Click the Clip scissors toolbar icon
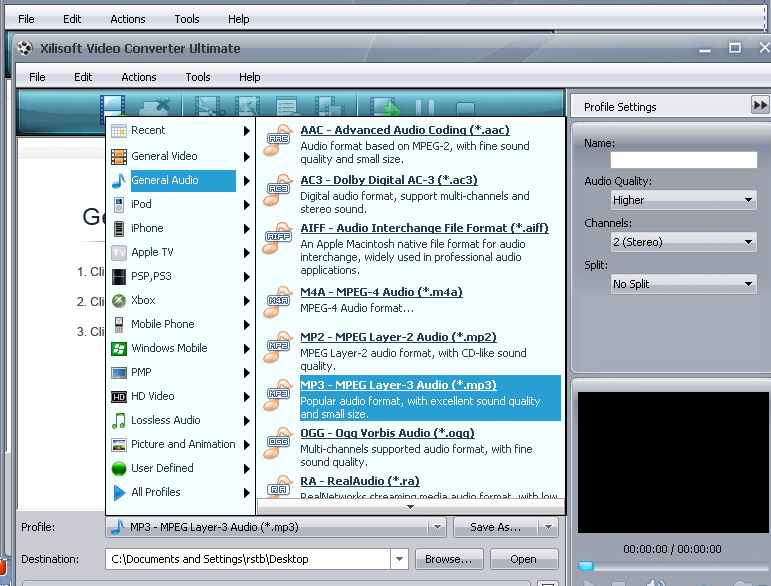Image resolution: width=771 pixels, height=586 pixels. click(x=209, y=107)
